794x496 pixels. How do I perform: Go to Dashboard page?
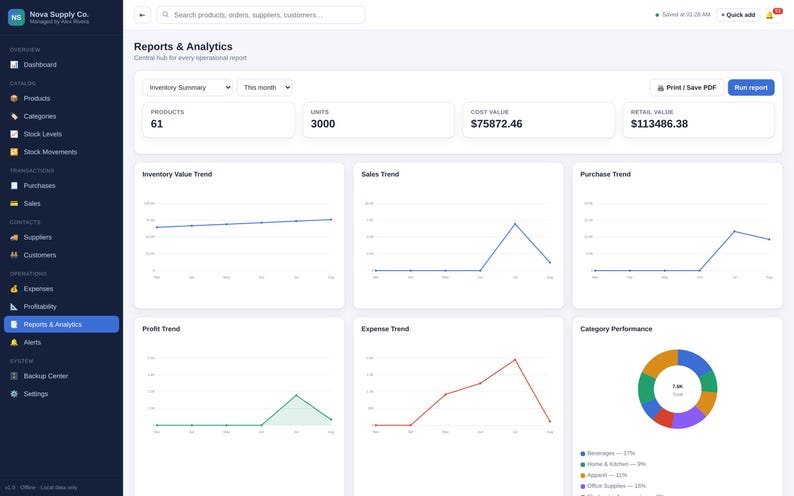61,65
